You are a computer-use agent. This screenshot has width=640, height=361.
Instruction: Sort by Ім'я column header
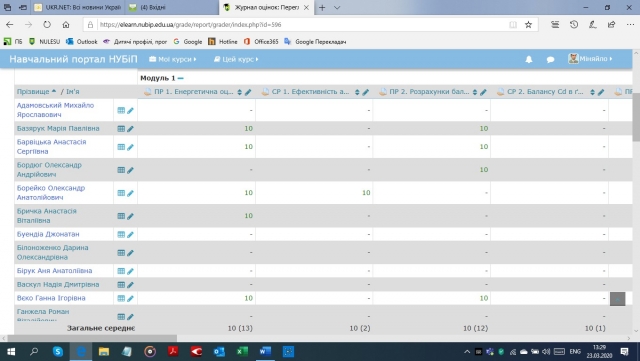pos(73,91)
